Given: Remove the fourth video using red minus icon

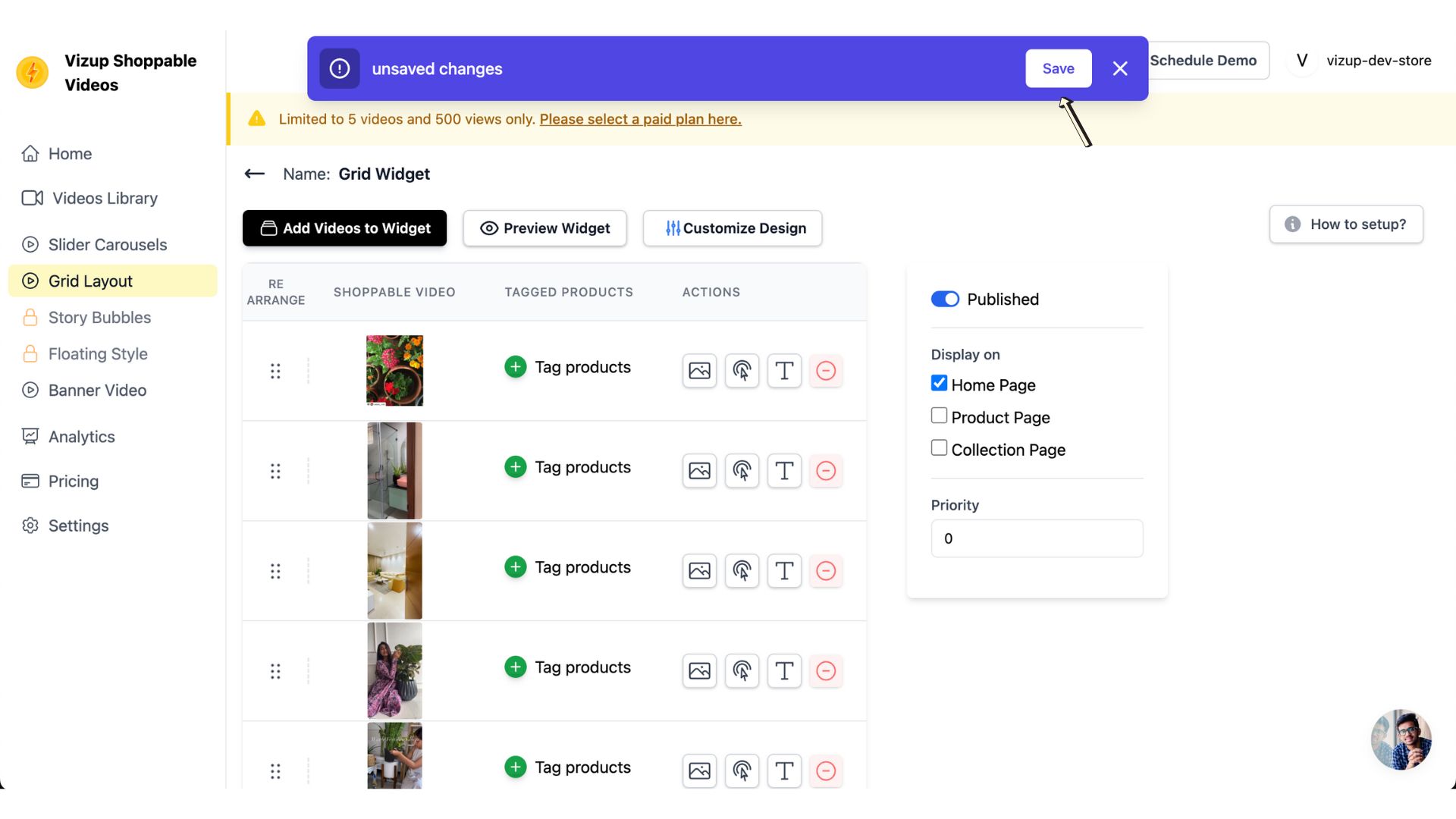Looking at the screenshot, I should click(x=826, y=671).
